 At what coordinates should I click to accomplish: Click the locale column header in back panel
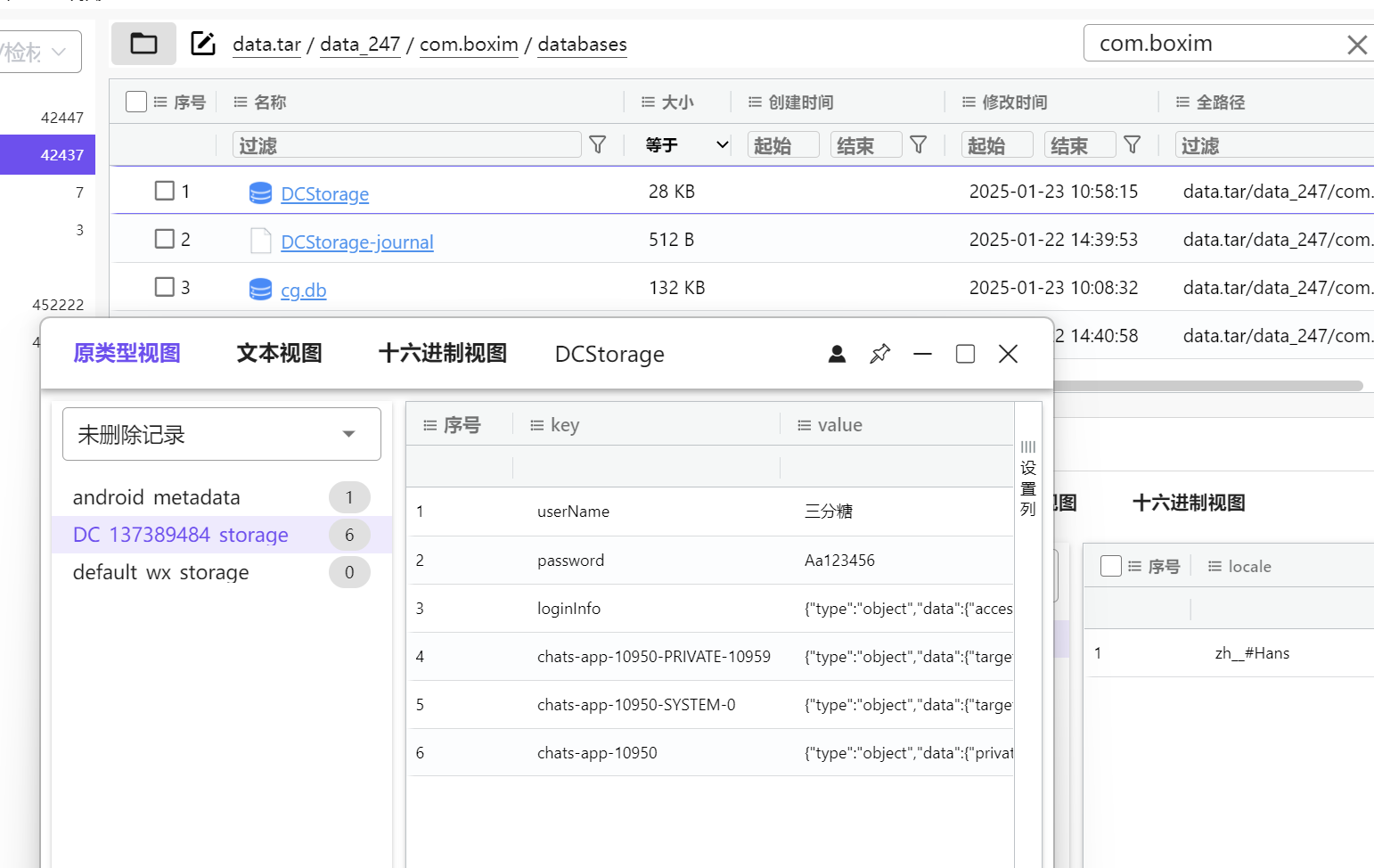(1249, 567)
